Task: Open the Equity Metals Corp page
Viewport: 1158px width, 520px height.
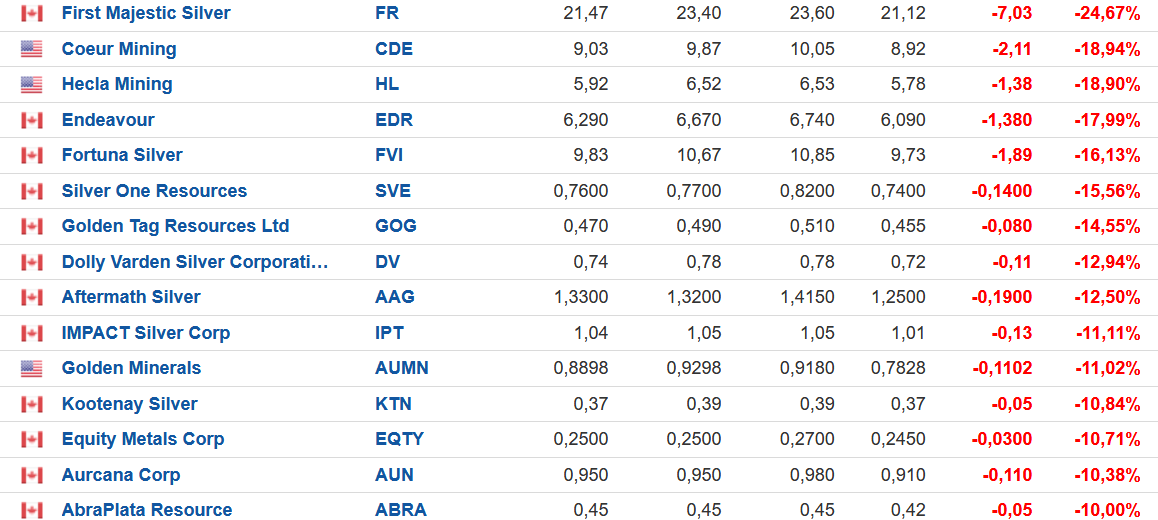Action: [x=143, y=439]
